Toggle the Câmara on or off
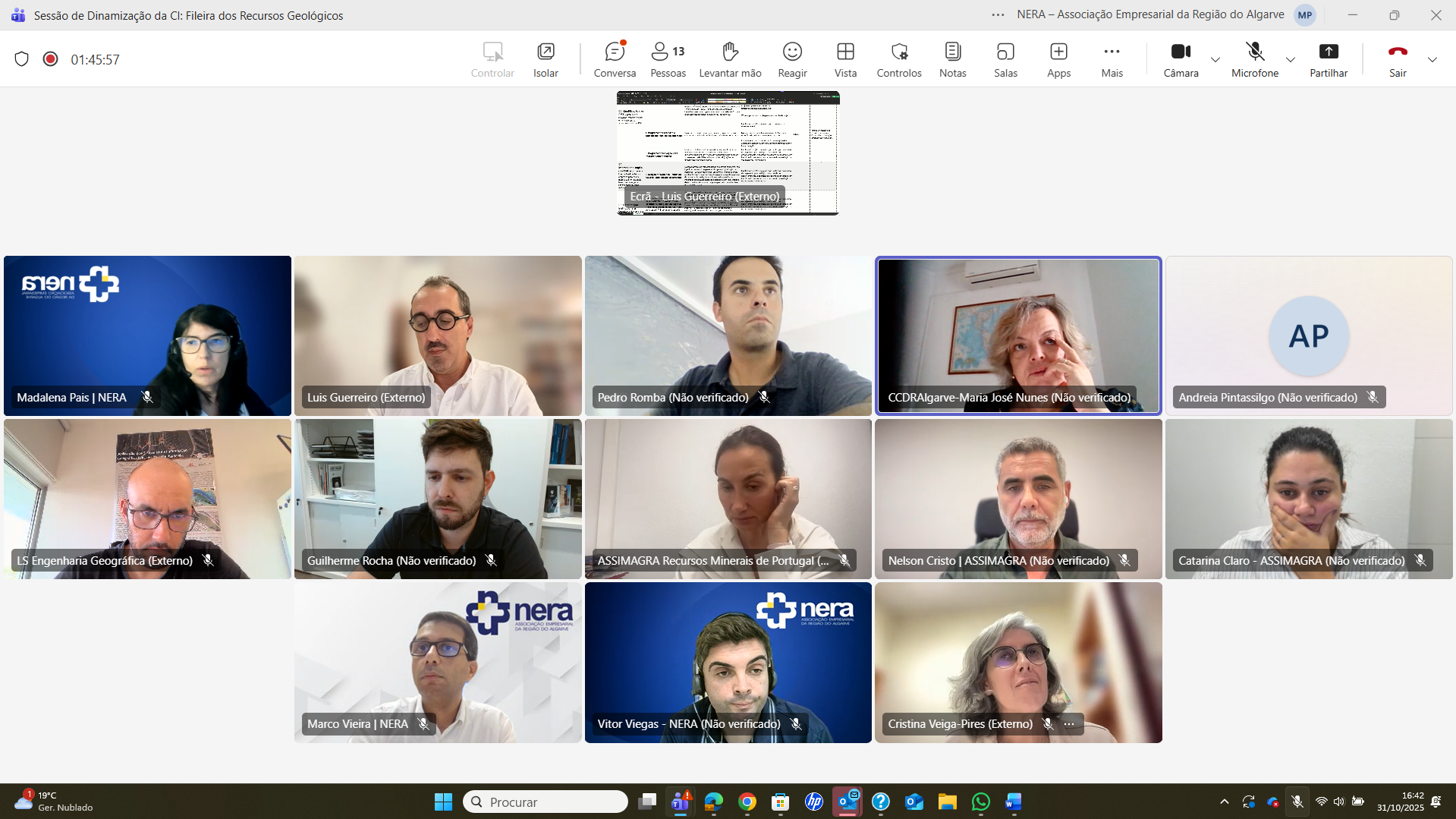This screenshot has width=1456, height=819. pos(1181,59)
